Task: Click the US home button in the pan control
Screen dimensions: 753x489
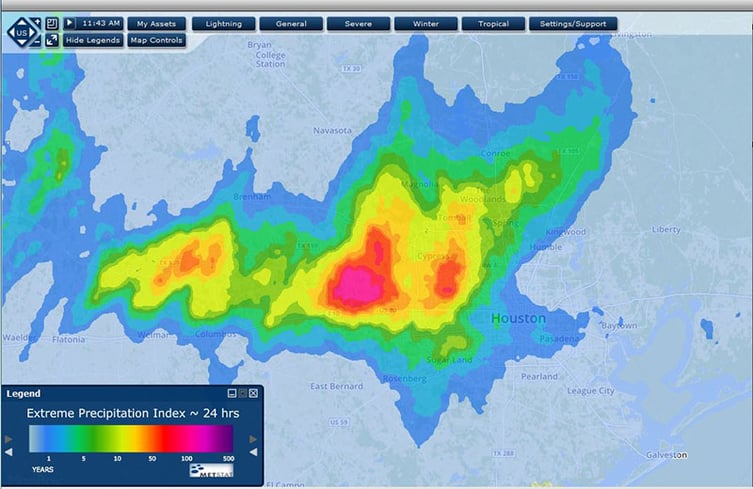Action: tap(22, 33)
